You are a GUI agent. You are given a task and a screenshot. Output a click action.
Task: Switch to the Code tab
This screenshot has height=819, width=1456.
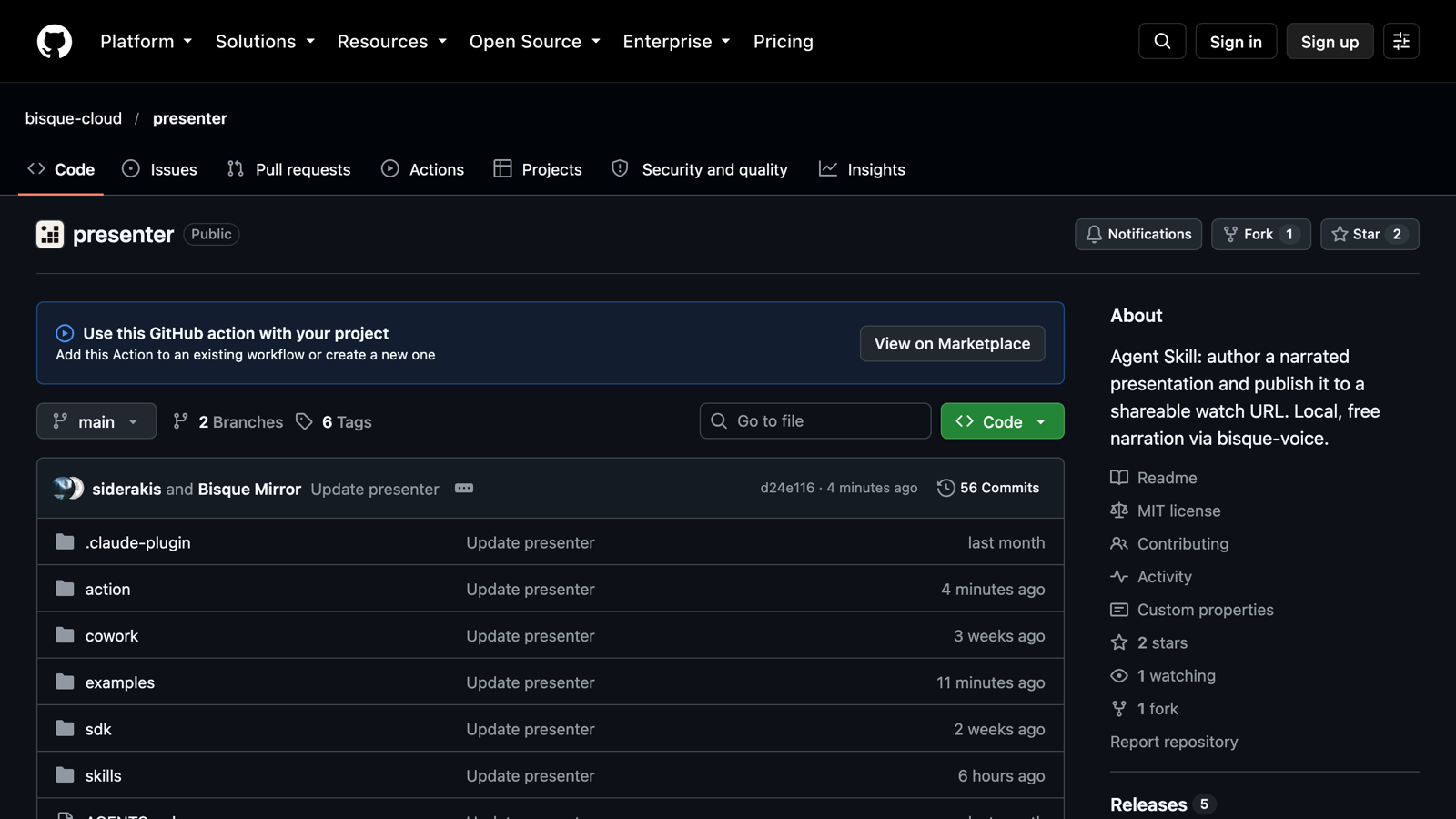pos(61,169)
